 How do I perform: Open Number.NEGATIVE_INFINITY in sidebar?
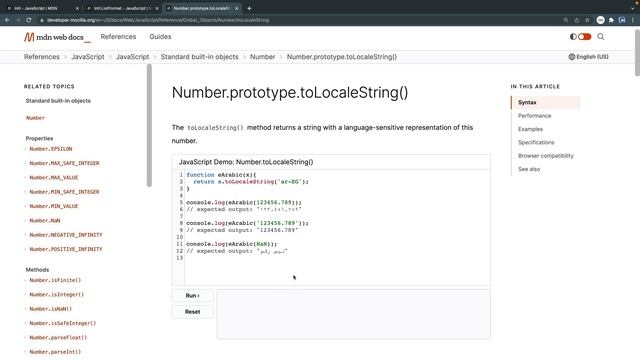(66, 235)
